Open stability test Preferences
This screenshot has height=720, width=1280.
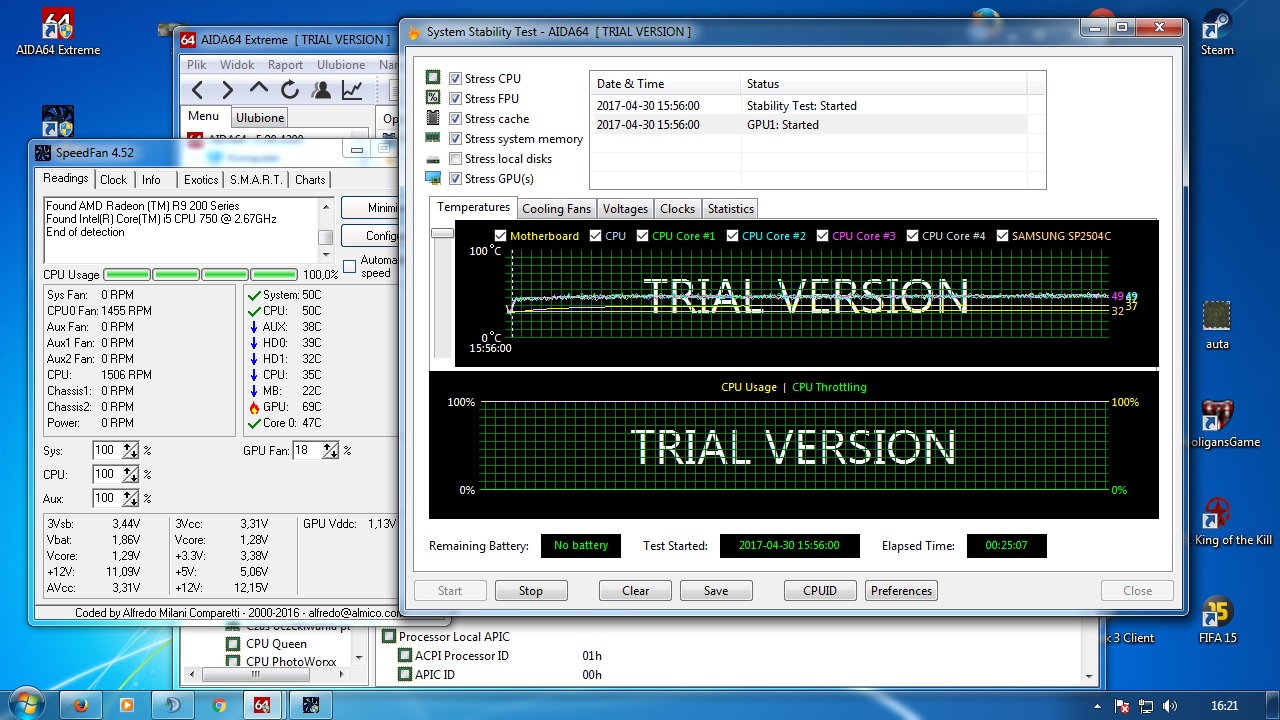901,591
